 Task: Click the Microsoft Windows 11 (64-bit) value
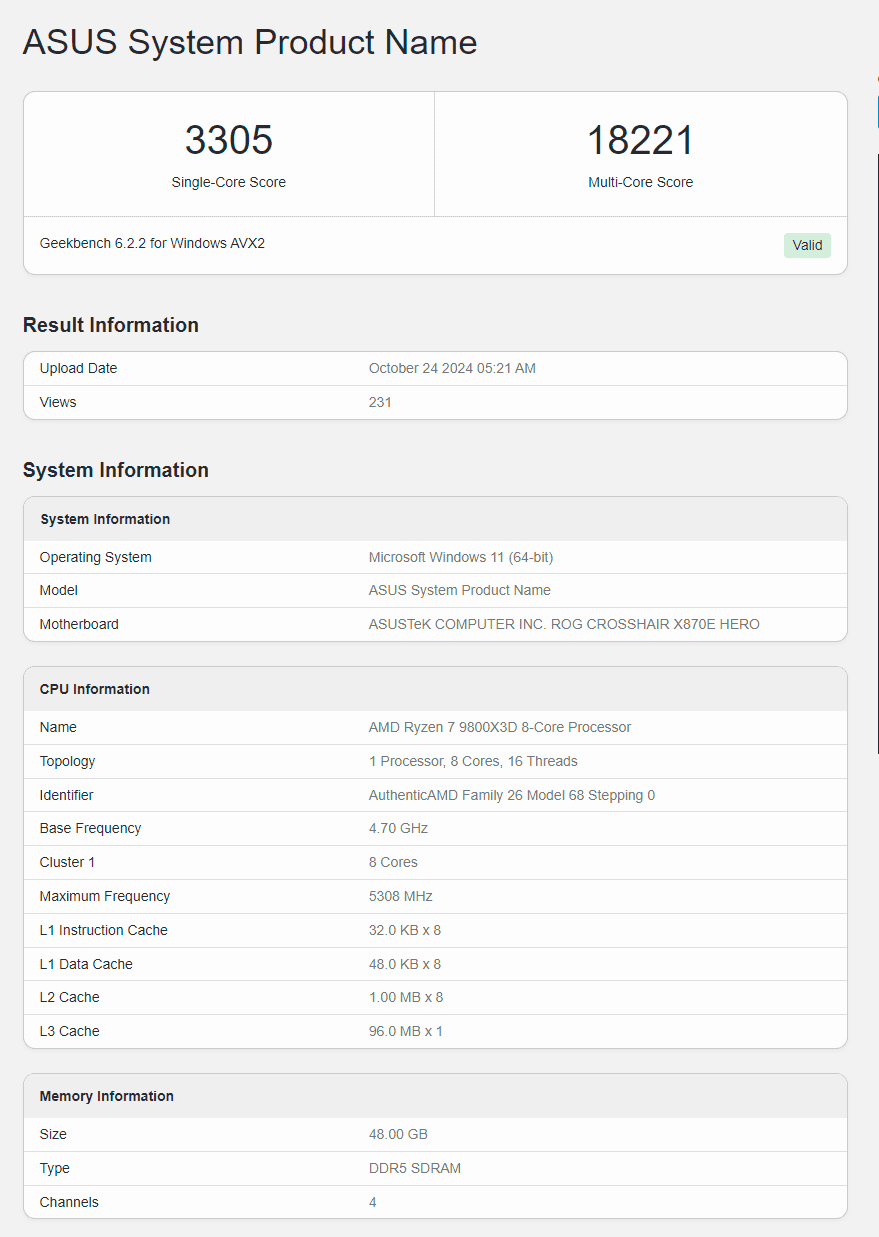pos(461,557)
